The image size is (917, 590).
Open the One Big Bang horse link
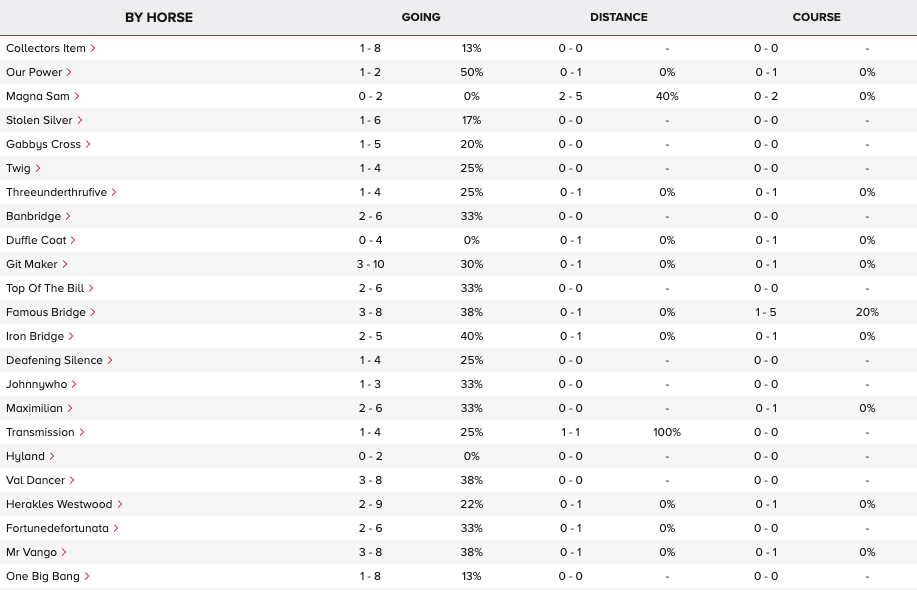pyautogui.click(x=42, y=576)
